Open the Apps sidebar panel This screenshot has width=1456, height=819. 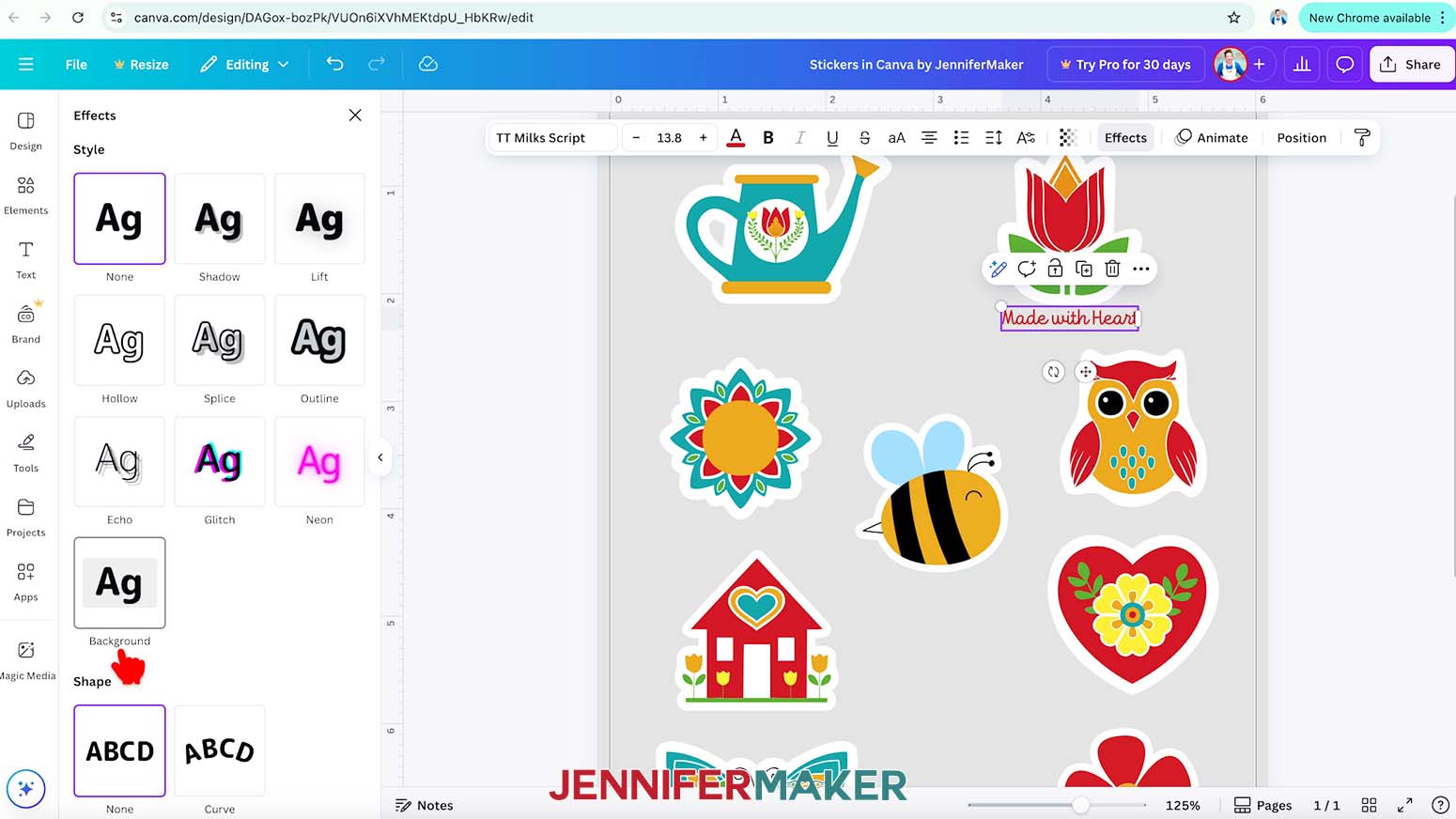point(26,581)
